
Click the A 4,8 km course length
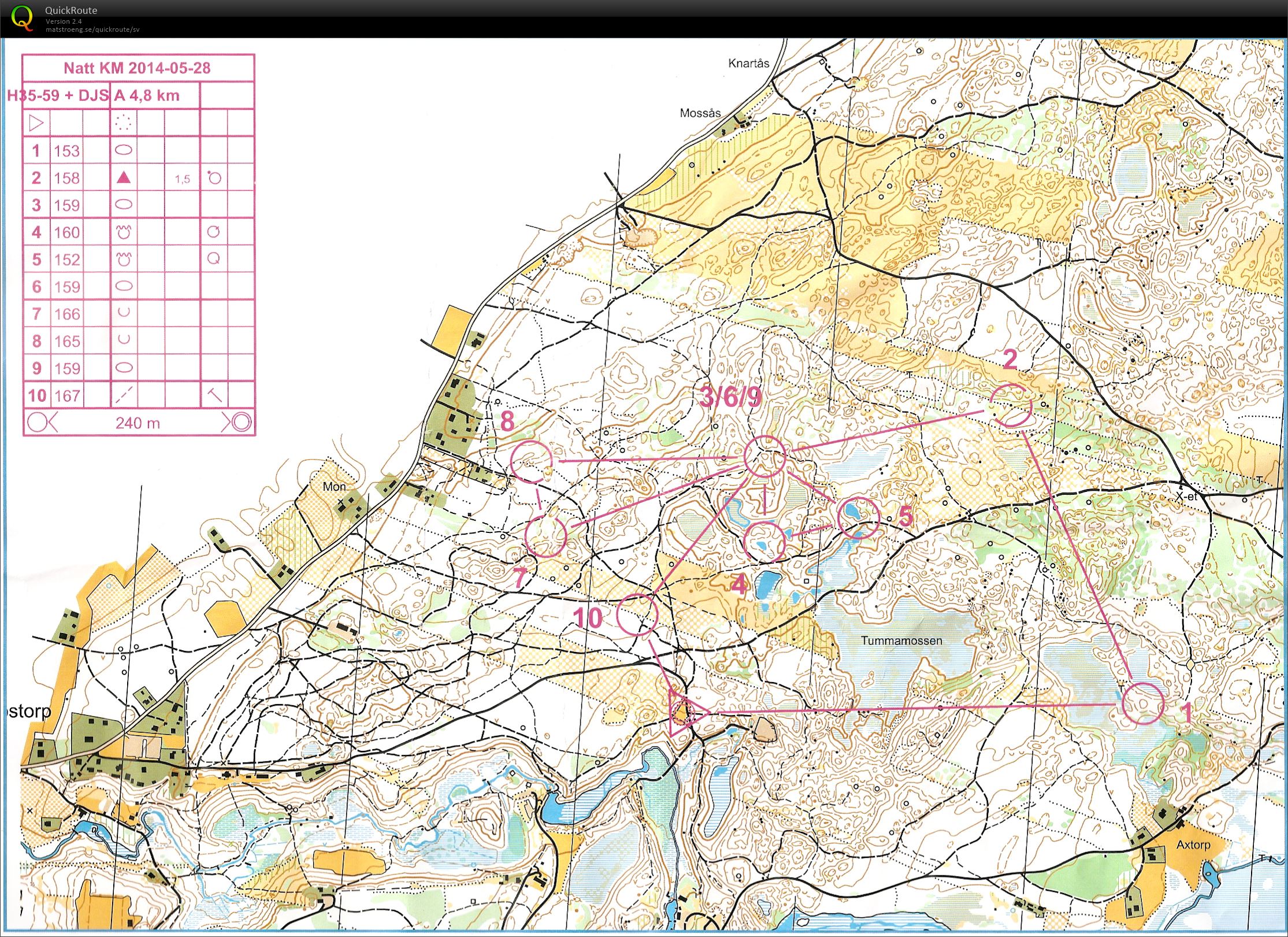point(147,95)
